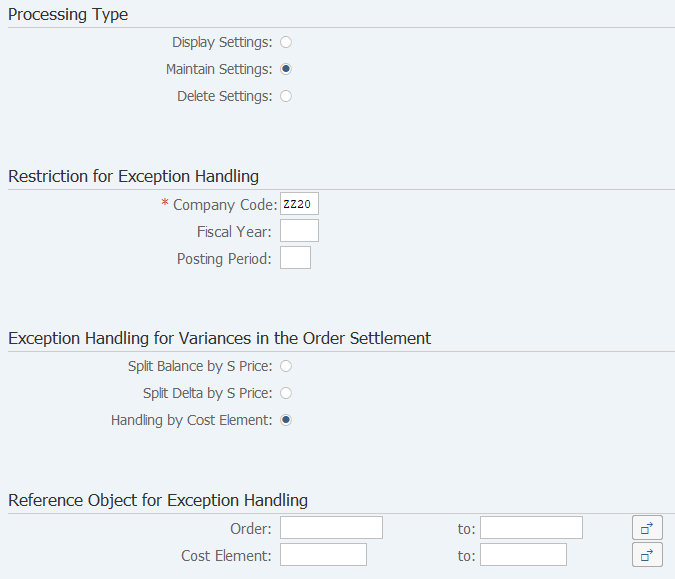Focus the Fiscal Year input field
Screen dimensions: 675x579
tap(299, 231)
